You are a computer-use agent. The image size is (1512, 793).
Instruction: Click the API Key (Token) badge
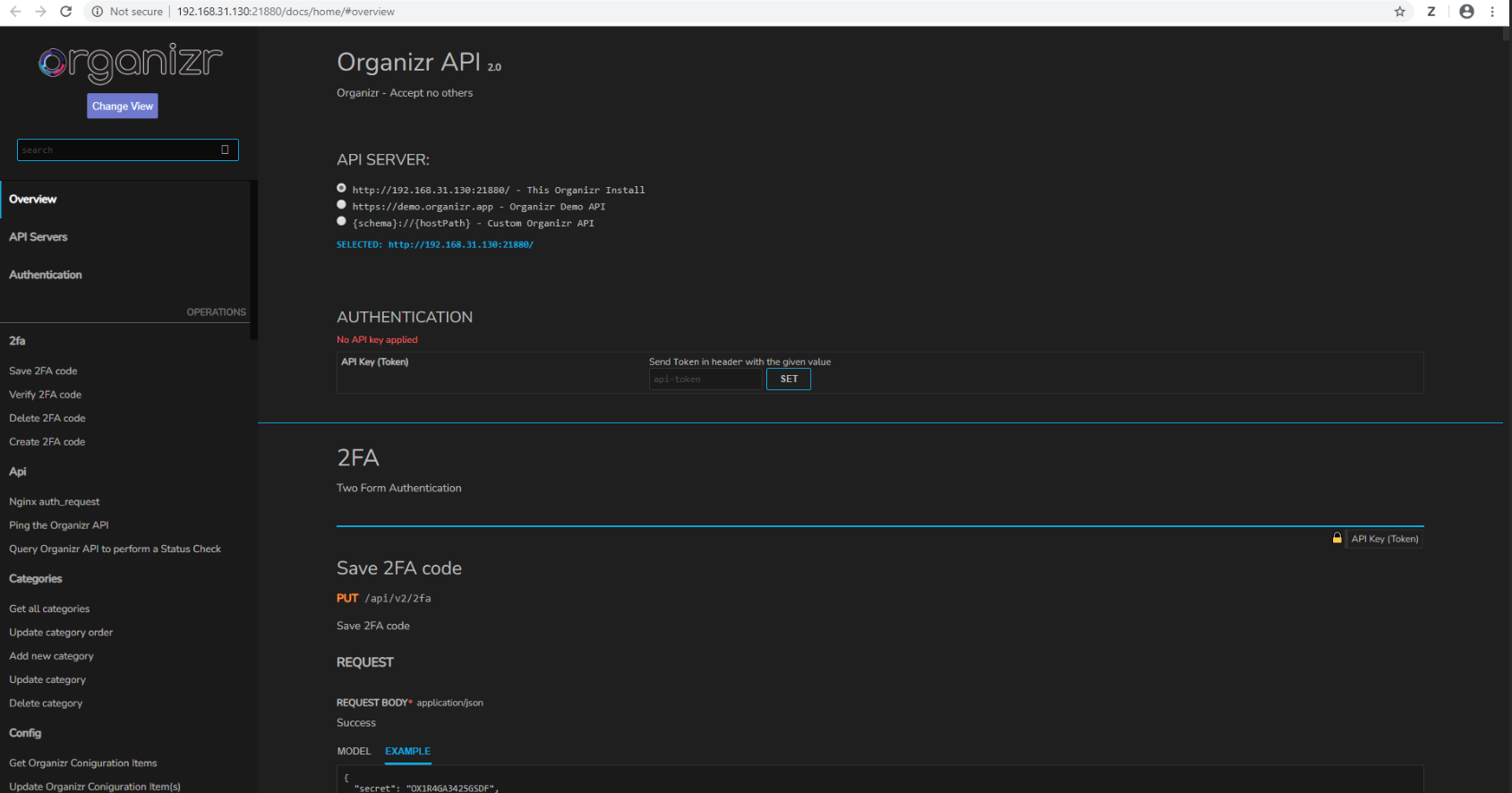click(1385, 539)
